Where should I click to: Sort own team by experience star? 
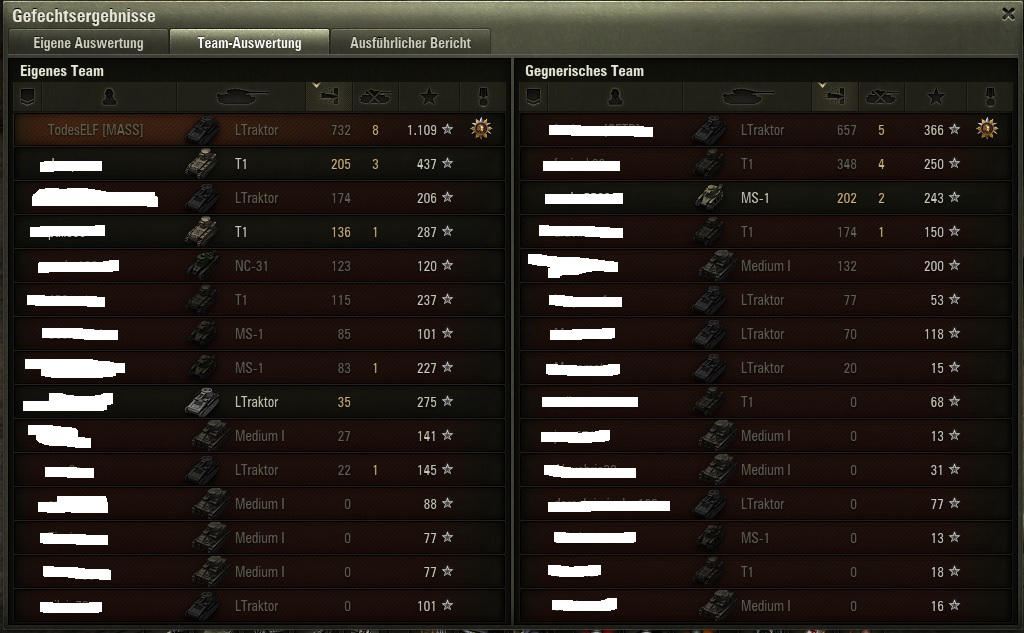[x=429, y=97]
